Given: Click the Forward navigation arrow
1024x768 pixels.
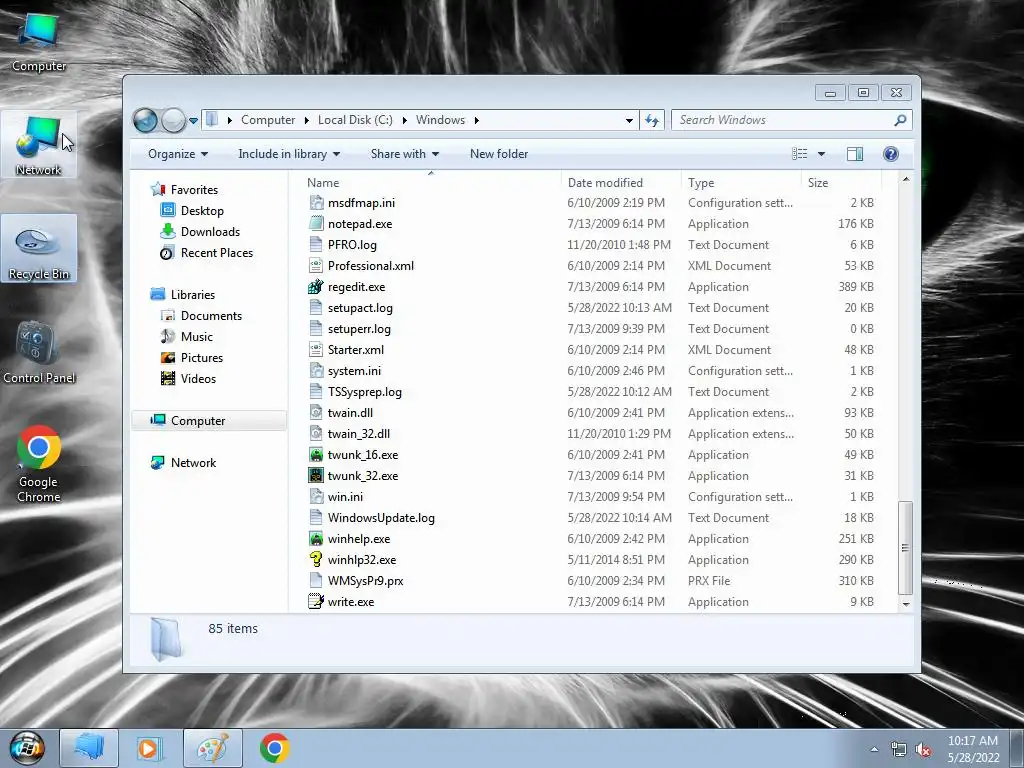Looking at the screenshot, I should [173, 120].
